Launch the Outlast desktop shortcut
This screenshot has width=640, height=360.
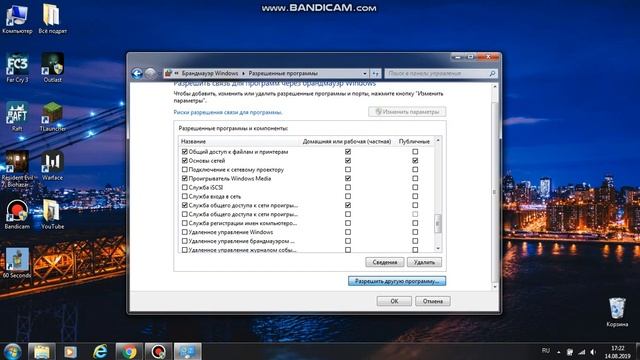tap(52, 68)
